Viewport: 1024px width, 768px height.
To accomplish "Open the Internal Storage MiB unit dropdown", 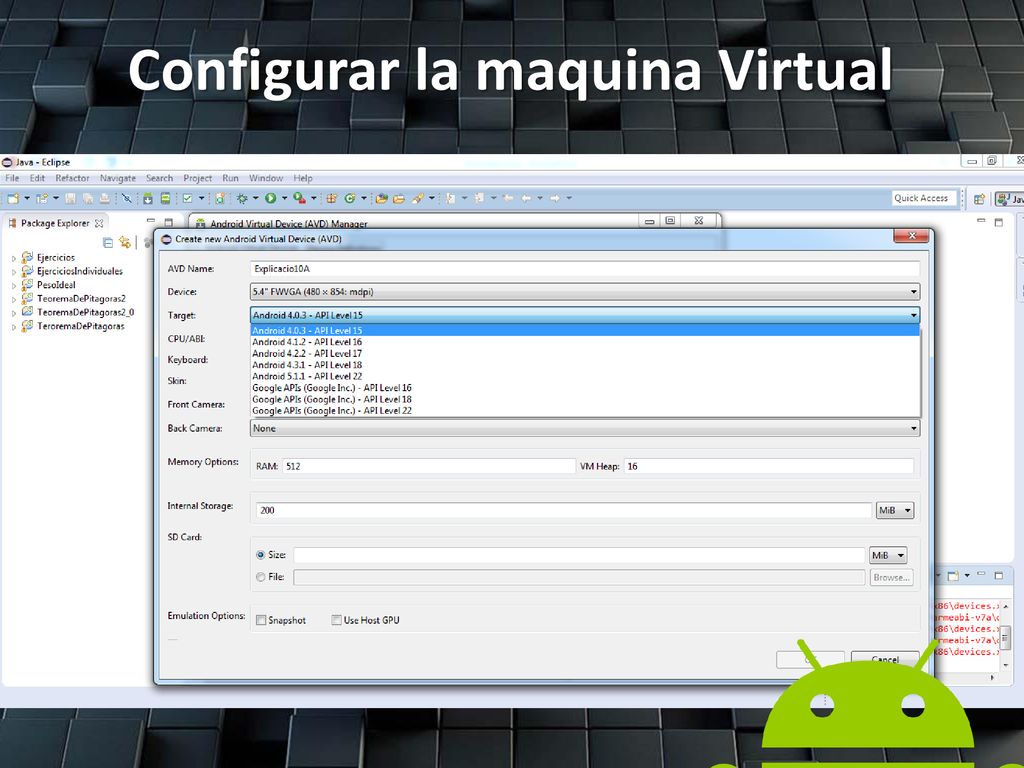I will (895, 511).
